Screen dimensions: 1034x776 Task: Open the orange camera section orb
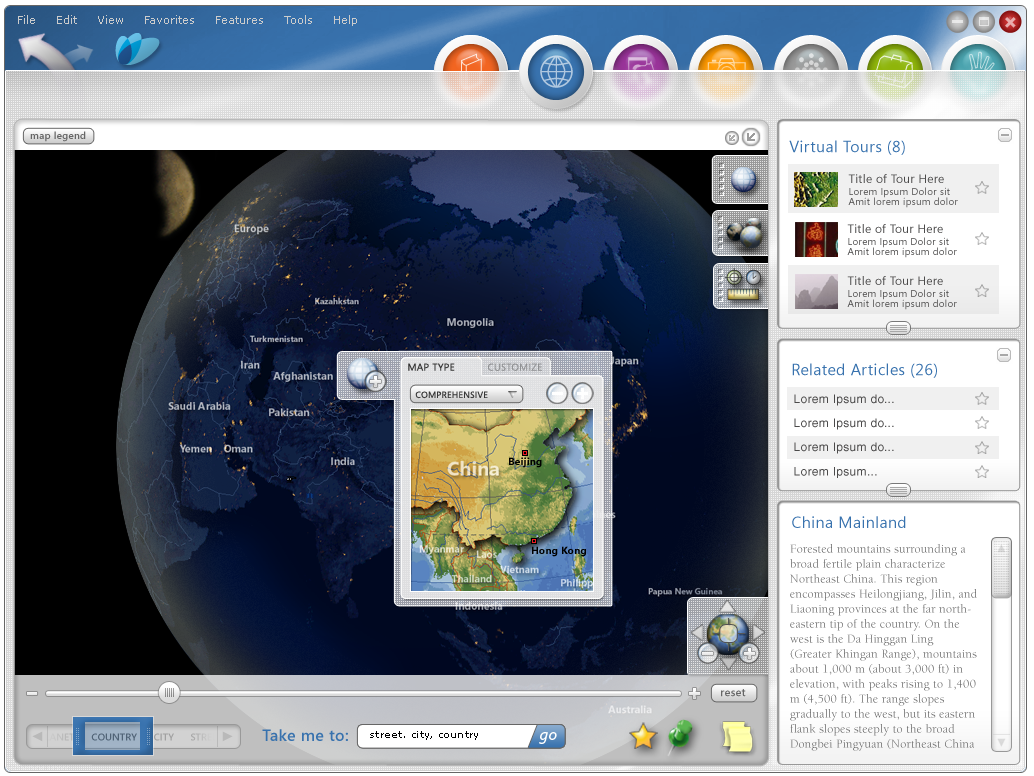725,69
